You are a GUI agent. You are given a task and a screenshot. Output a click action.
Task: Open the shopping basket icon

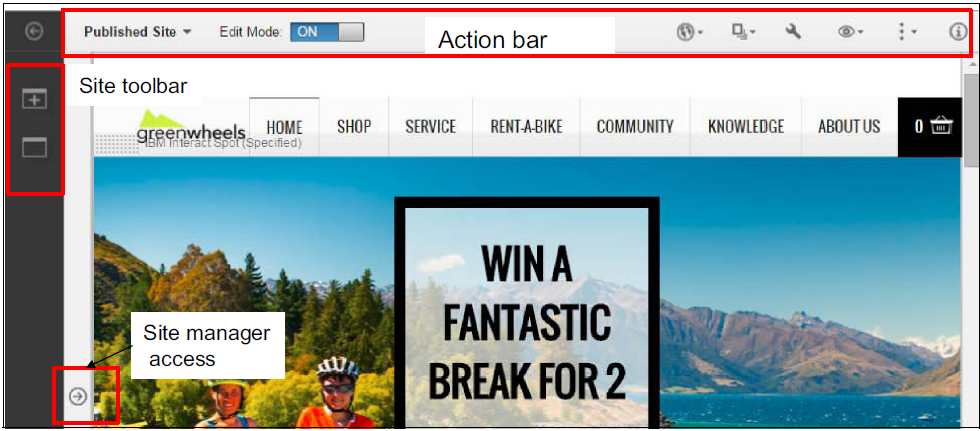941,126
